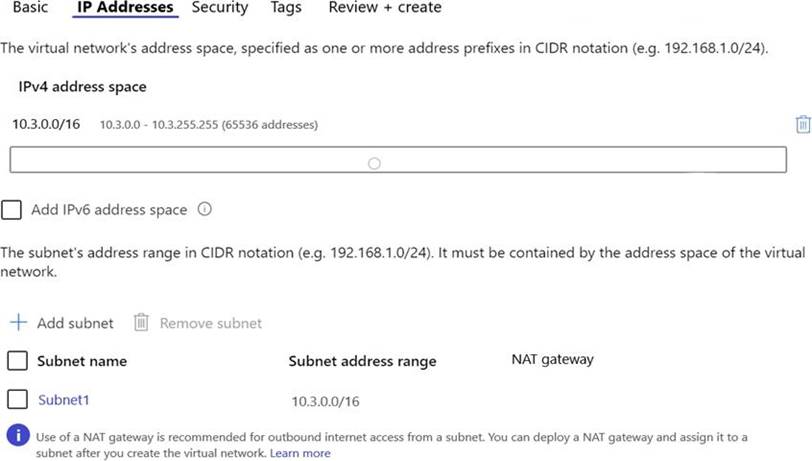Check the select-all subnets header checkbox

point(17,360)
